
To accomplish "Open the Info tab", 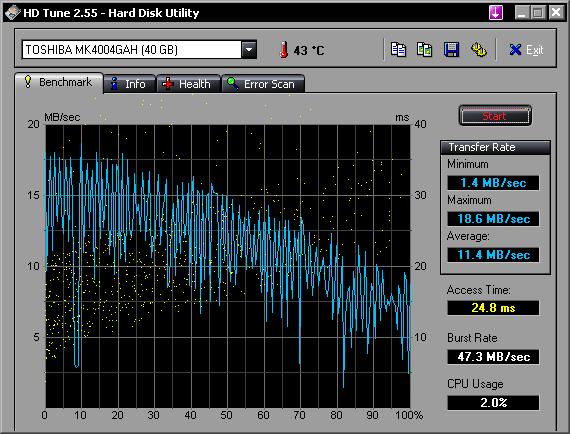I will tap(129, 84).
